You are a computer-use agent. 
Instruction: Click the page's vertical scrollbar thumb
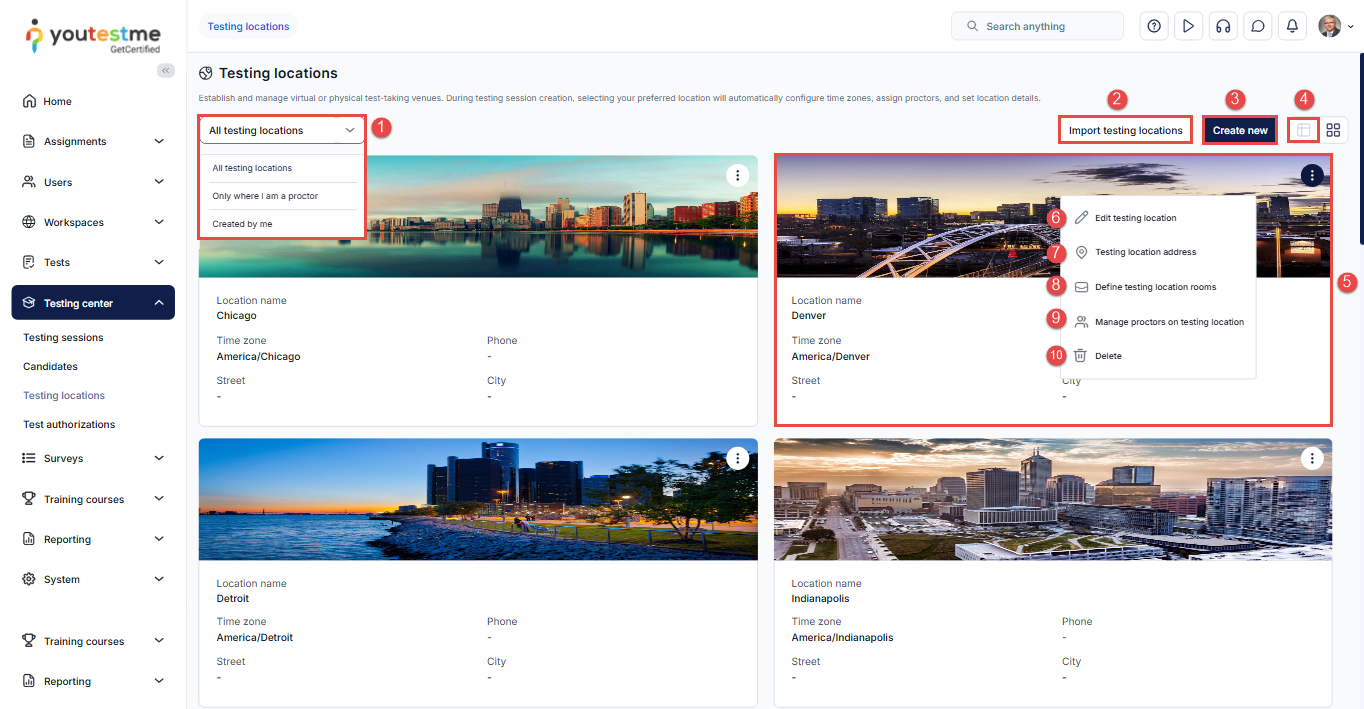pos(1360,150)
